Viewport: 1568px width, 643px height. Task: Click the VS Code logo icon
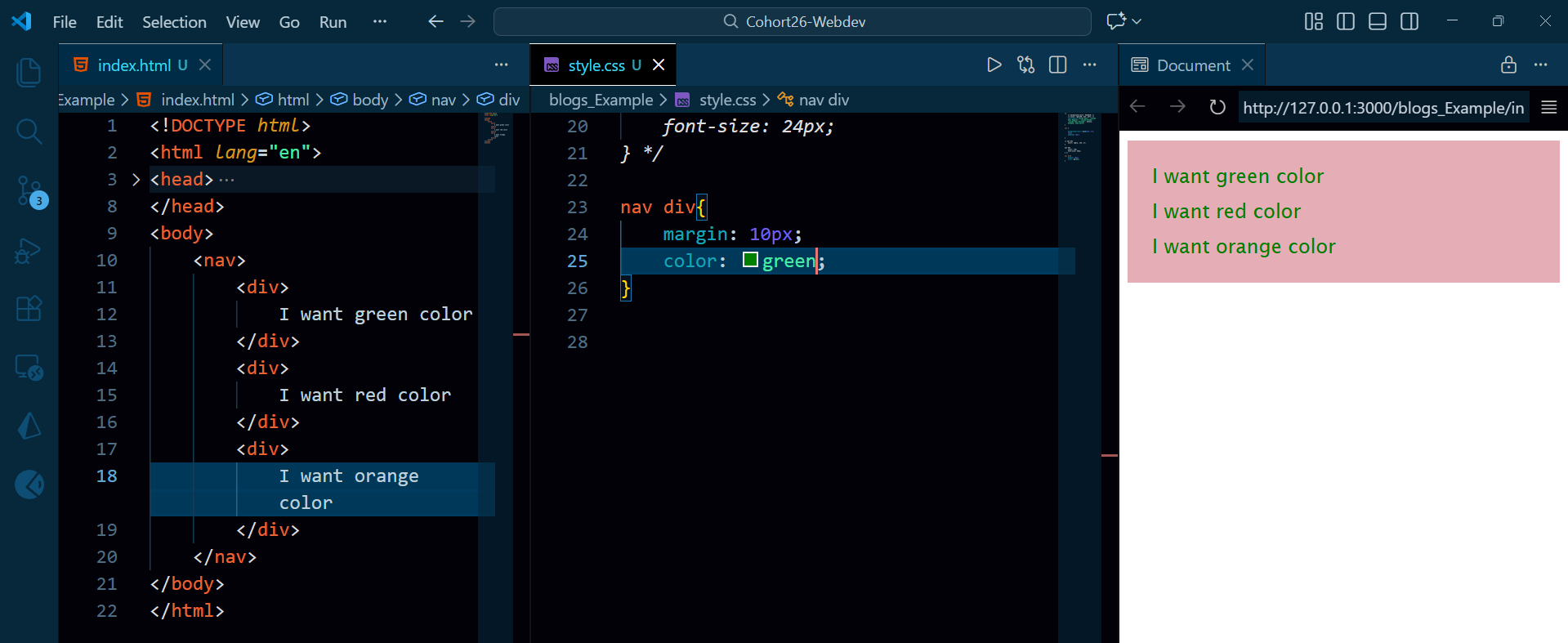tap(22, 21)
